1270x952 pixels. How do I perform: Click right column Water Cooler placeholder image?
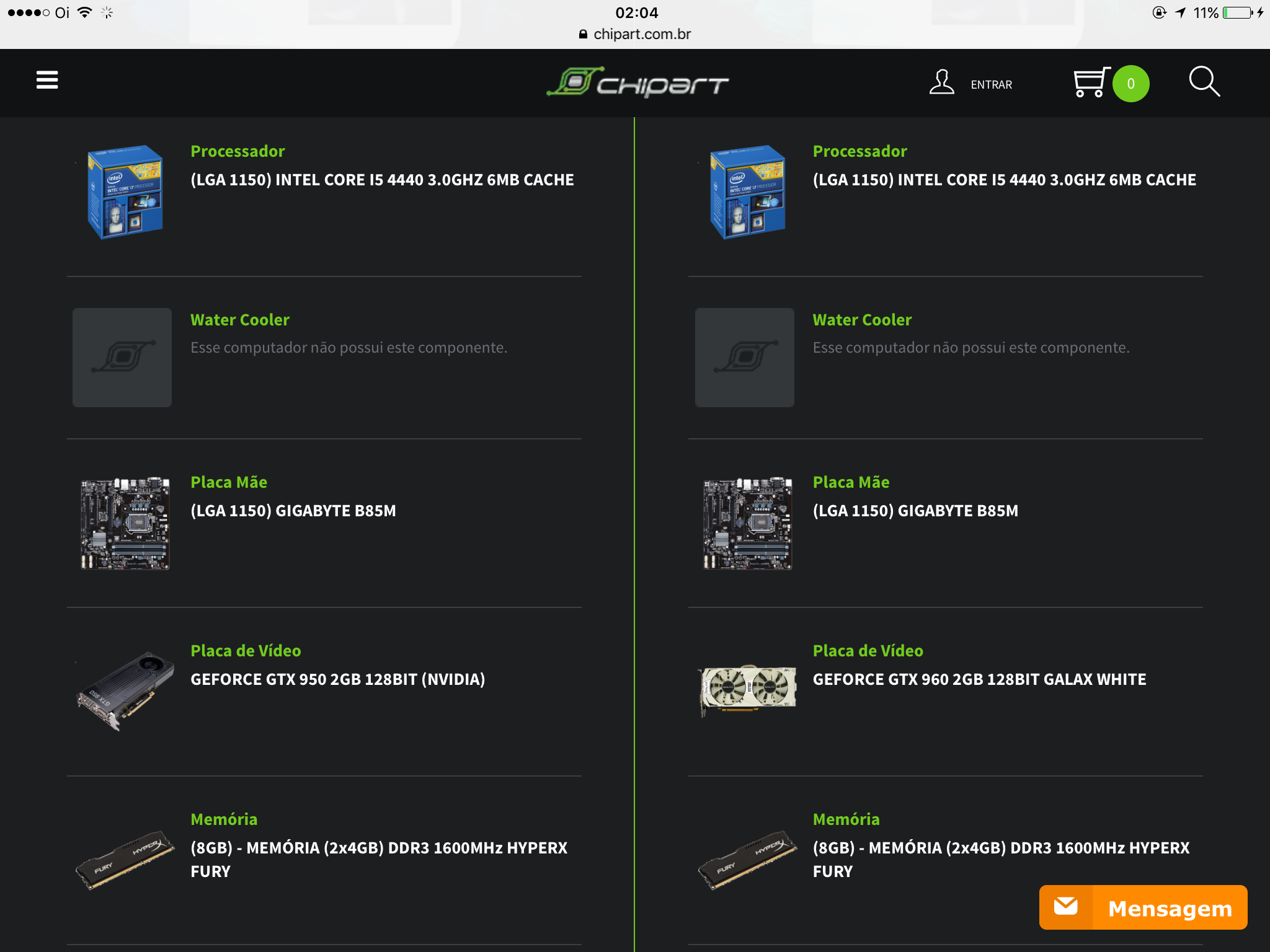pos(745,358)
